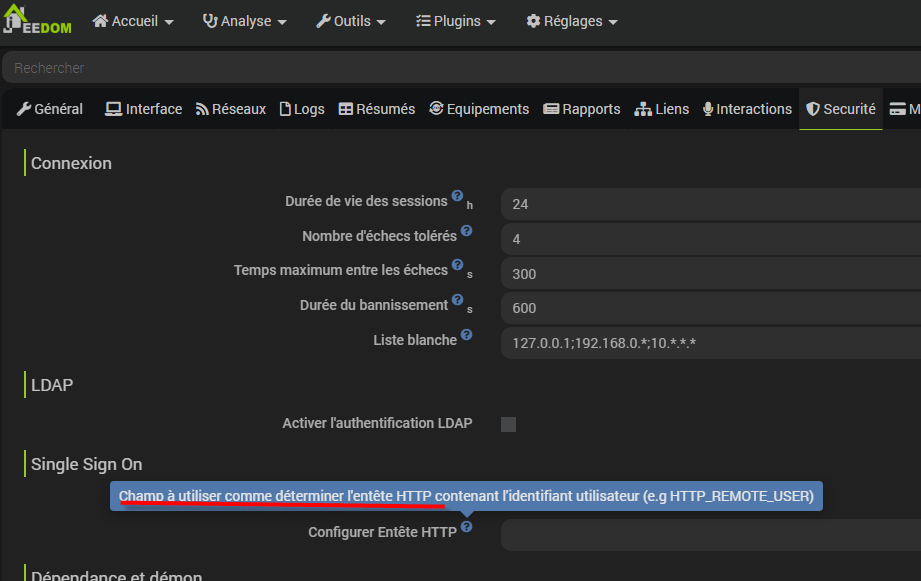This screenshot has height=581, width=921.
Task: Click the Configurer Entête HTTP input field
Action: point(711,535)
